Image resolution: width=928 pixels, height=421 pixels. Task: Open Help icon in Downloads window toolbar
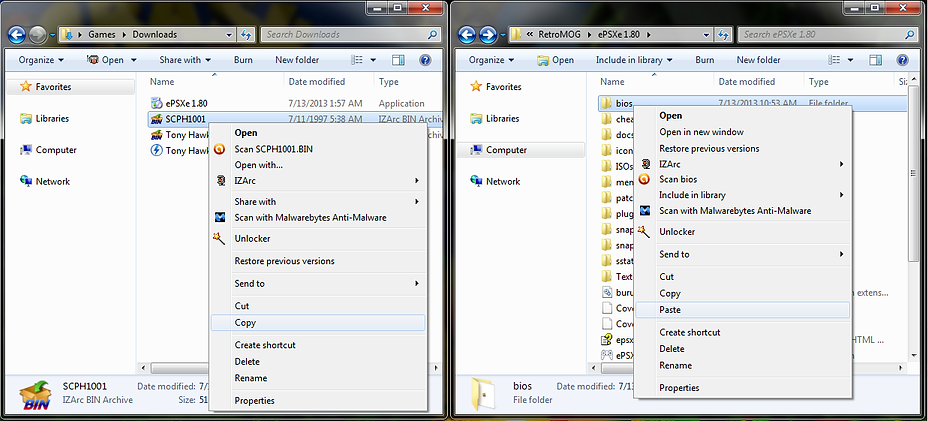coord(424,60)
